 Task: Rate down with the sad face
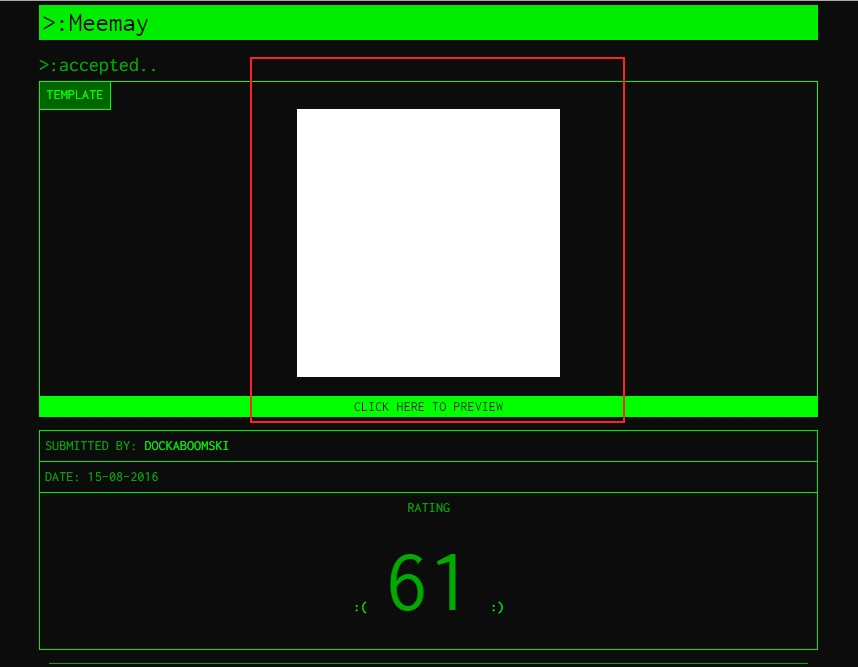[x=361, y=607]
